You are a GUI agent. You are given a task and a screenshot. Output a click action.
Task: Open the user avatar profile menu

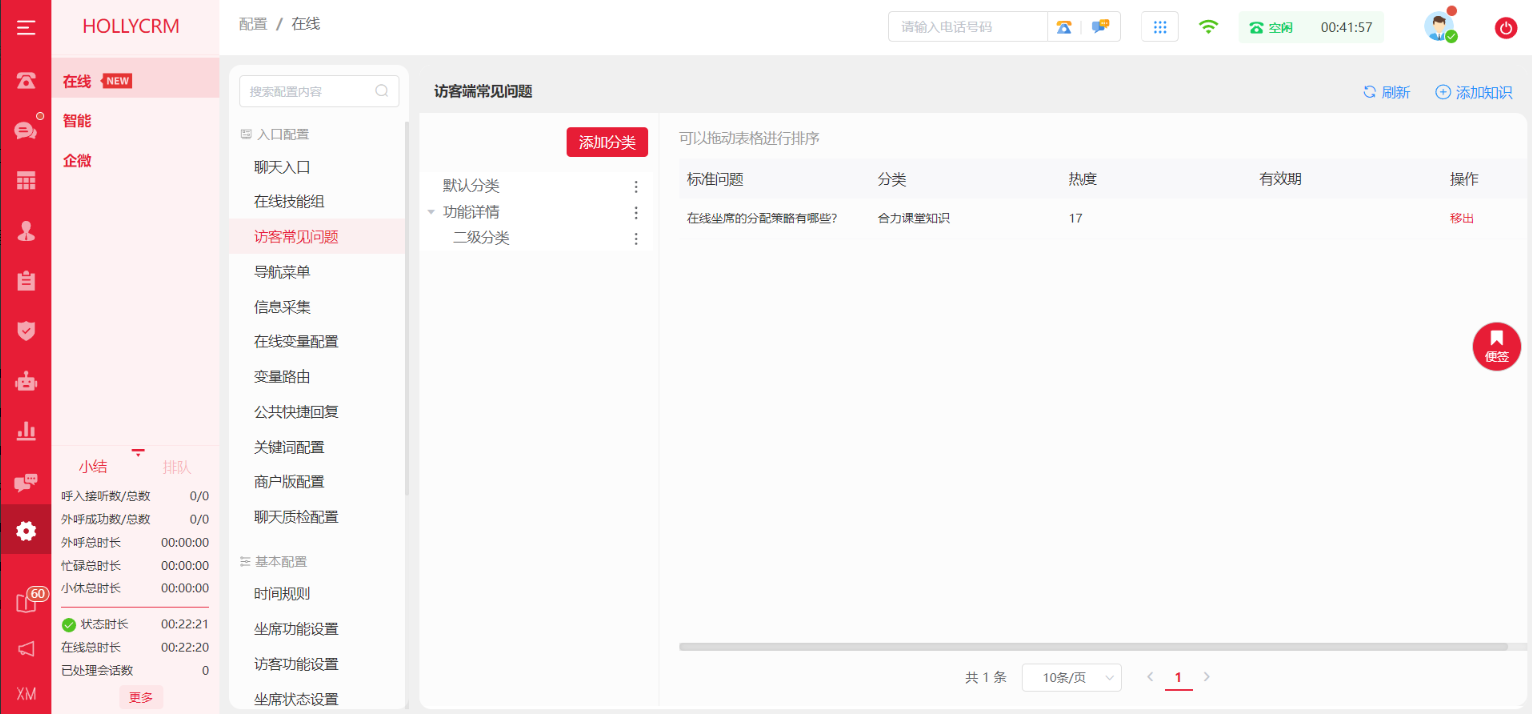pos(1440,27)
